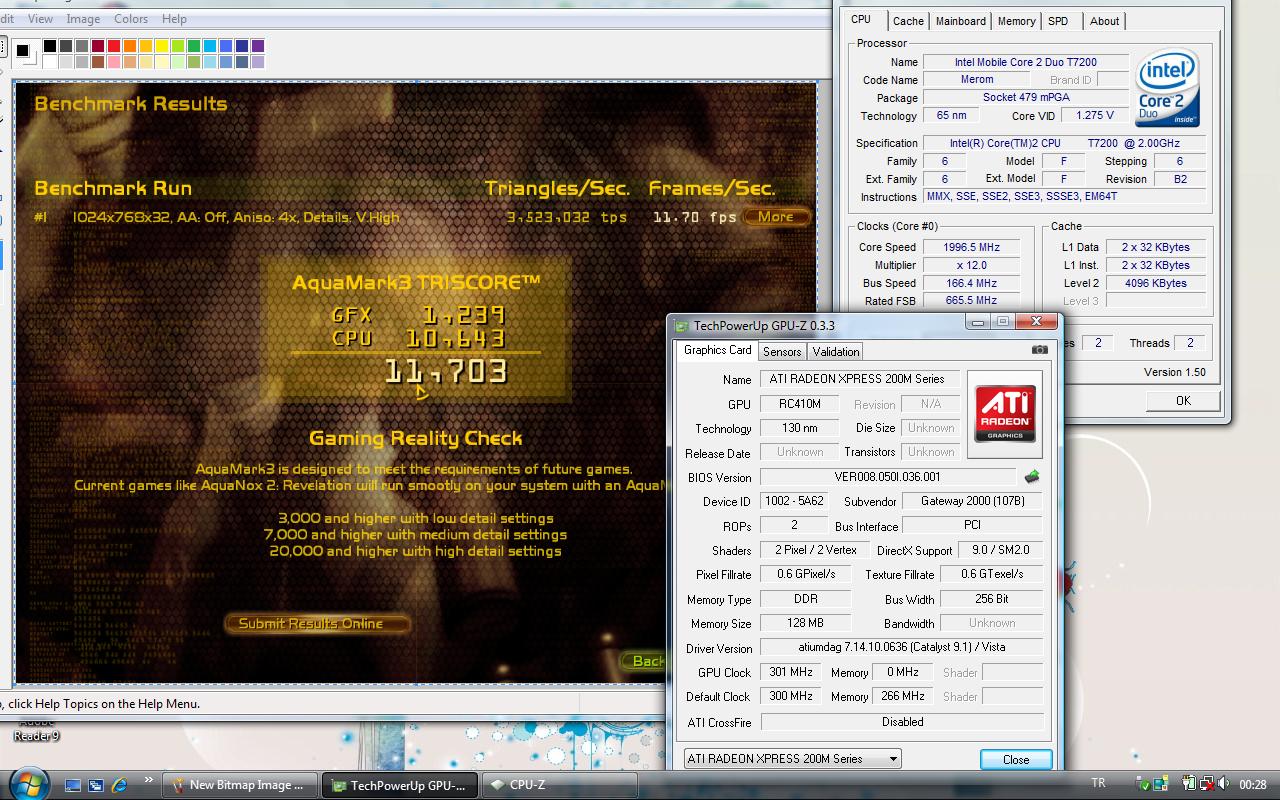Switch to New Bitmap Image taskbar button
Screen dimensions: 1280x800
point(240,785)
